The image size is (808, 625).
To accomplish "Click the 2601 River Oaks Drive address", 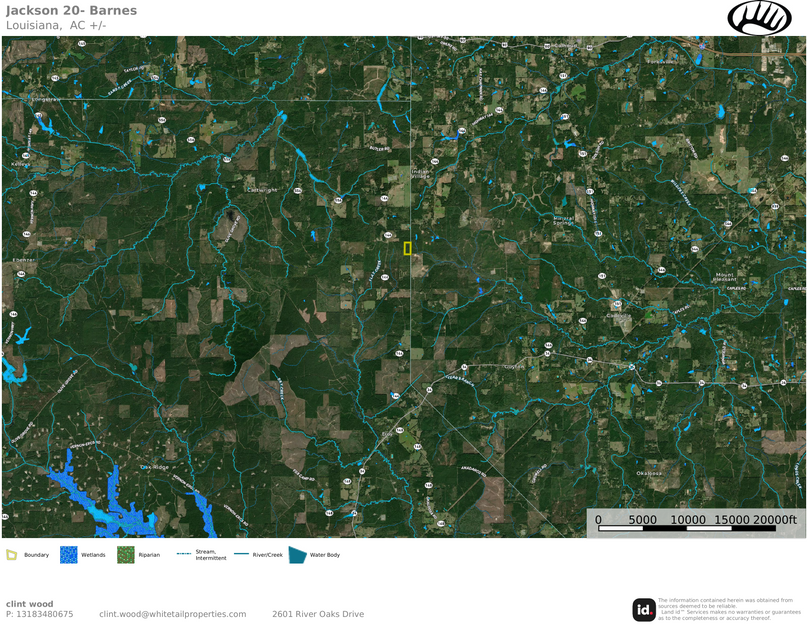I will coord(318,614).
